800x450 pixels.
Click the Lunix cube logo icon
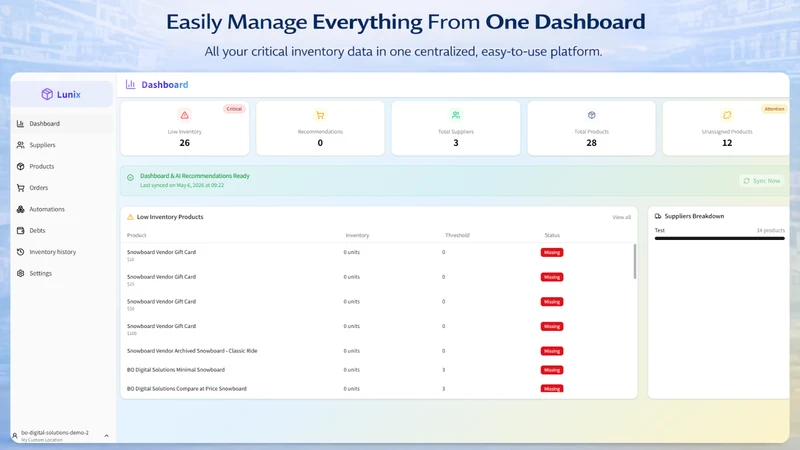[47, 94]
